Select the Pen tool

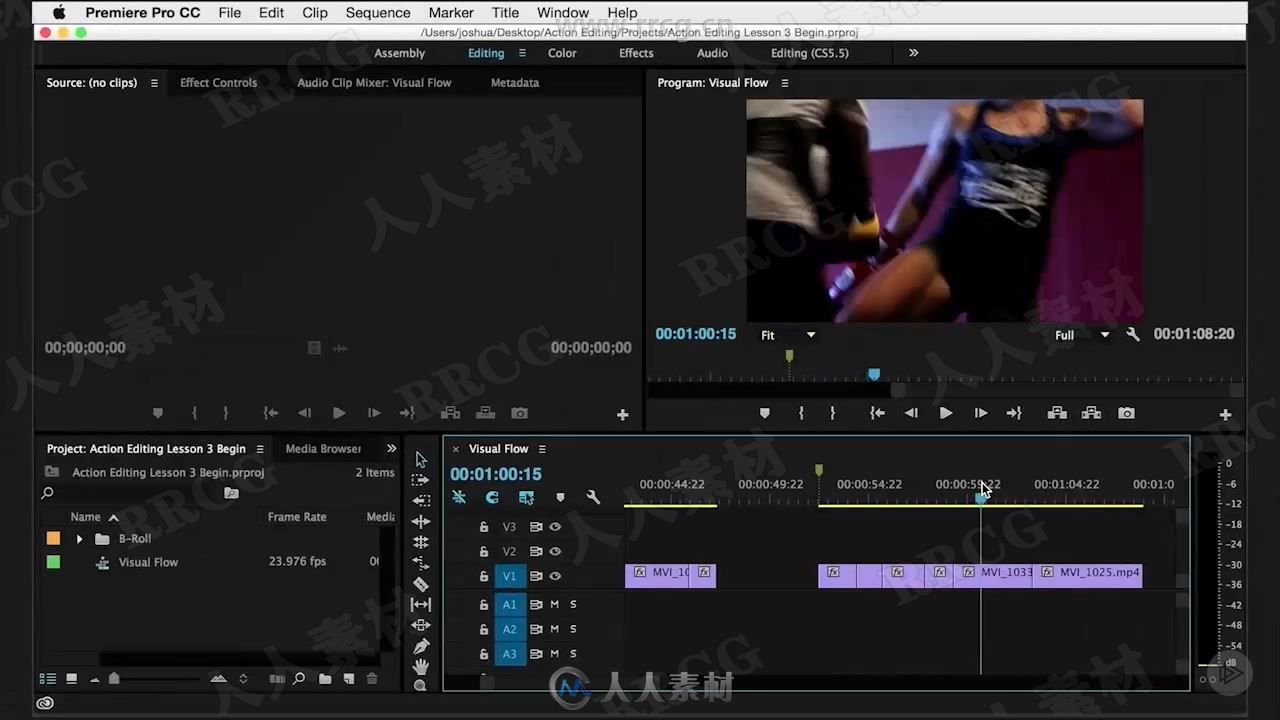pos(421,646)
